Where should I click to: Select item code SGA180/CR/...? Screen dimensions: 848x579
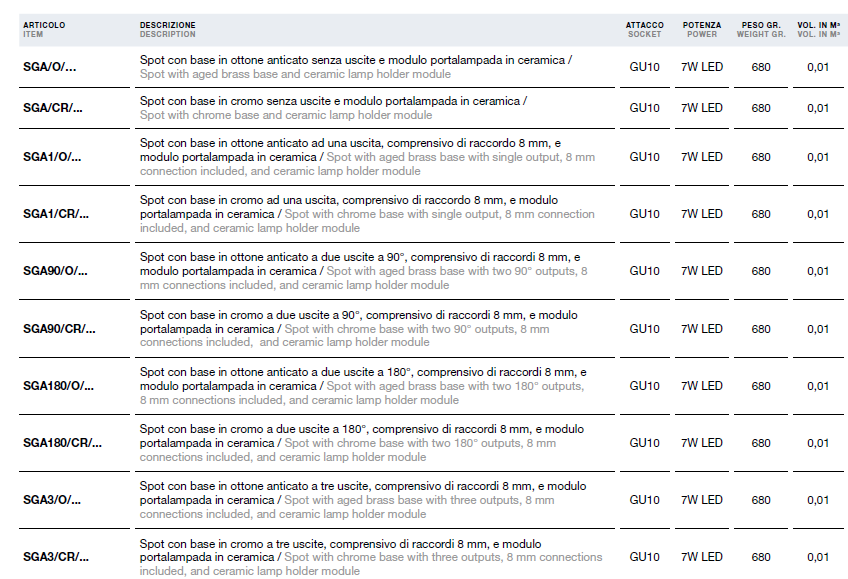coord(62,443)
